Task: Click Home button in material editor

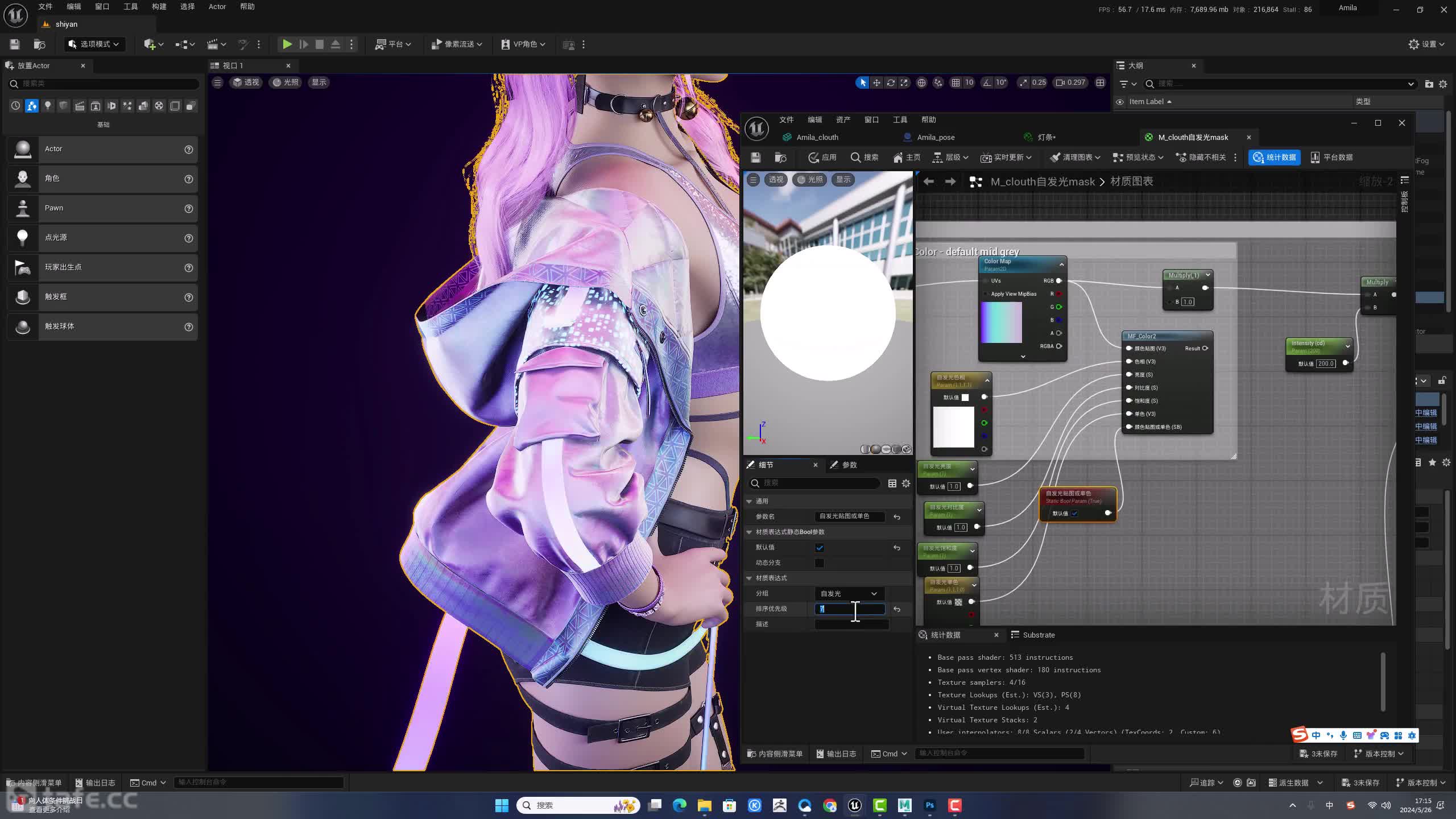Action: [x=907, y=158]
